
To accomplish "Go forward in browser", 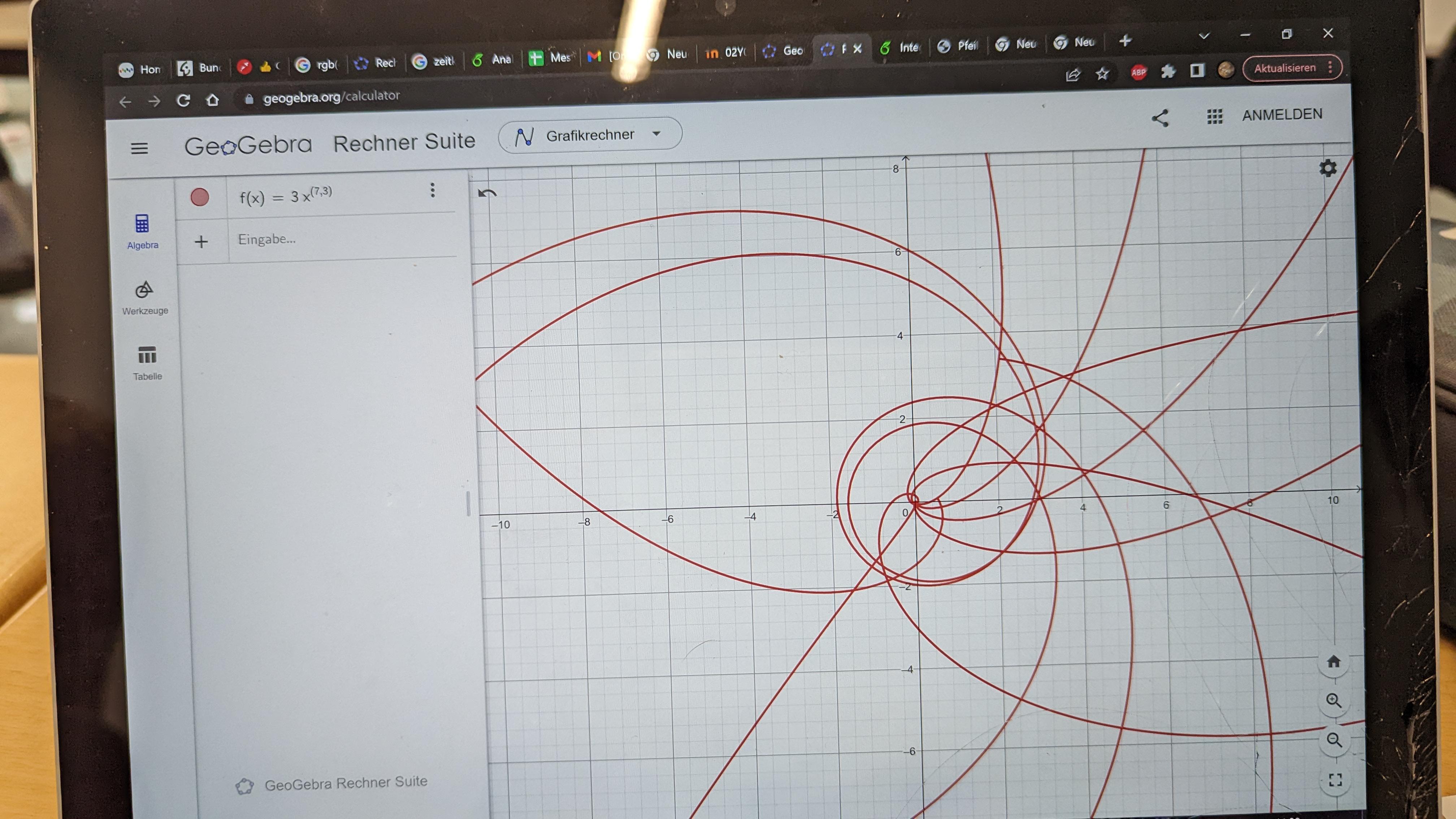I will click(x=154, y=102).
